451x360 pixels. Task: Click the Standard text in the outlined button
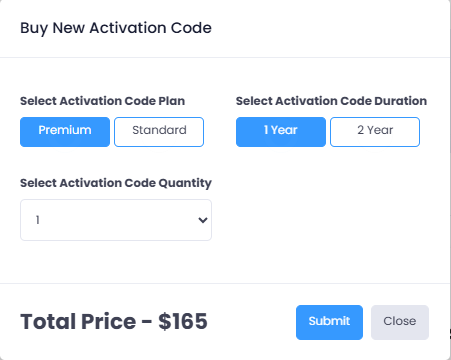point(159,130)
